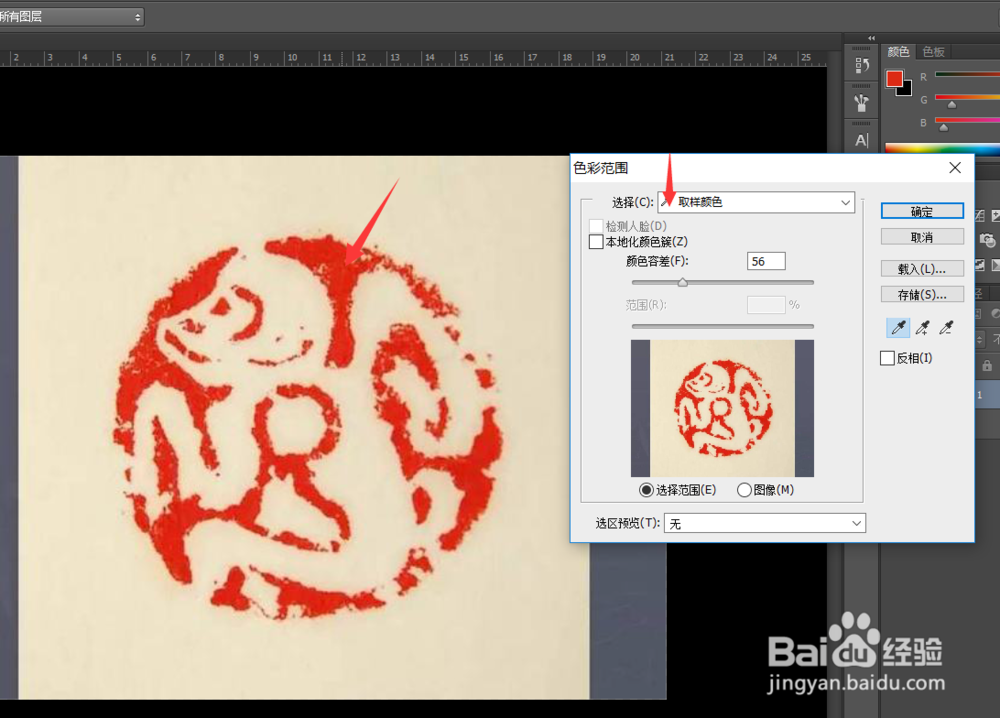The width and height of the screenshot is (1000, 718).
Task: Open the History panel icon
Action: coord(862,65)
